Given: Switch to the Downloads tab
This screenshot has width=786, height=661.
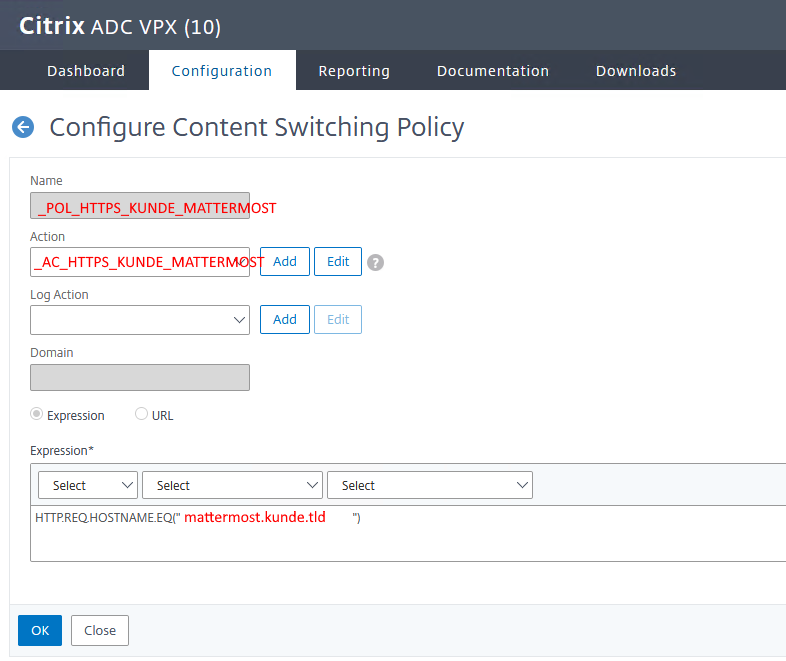Looking at the screenshot, I should point(636,71).
